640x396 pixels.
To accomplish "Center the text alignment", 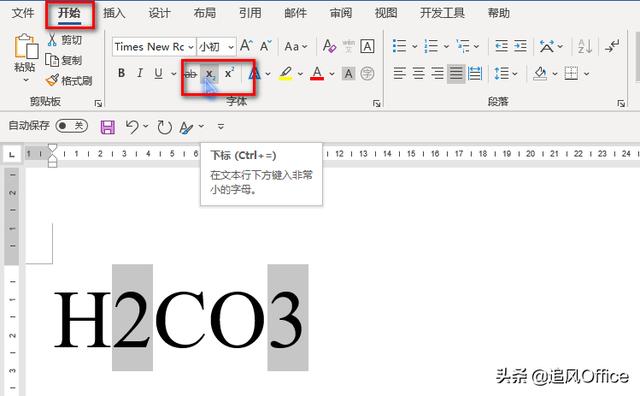I will 418,74.
